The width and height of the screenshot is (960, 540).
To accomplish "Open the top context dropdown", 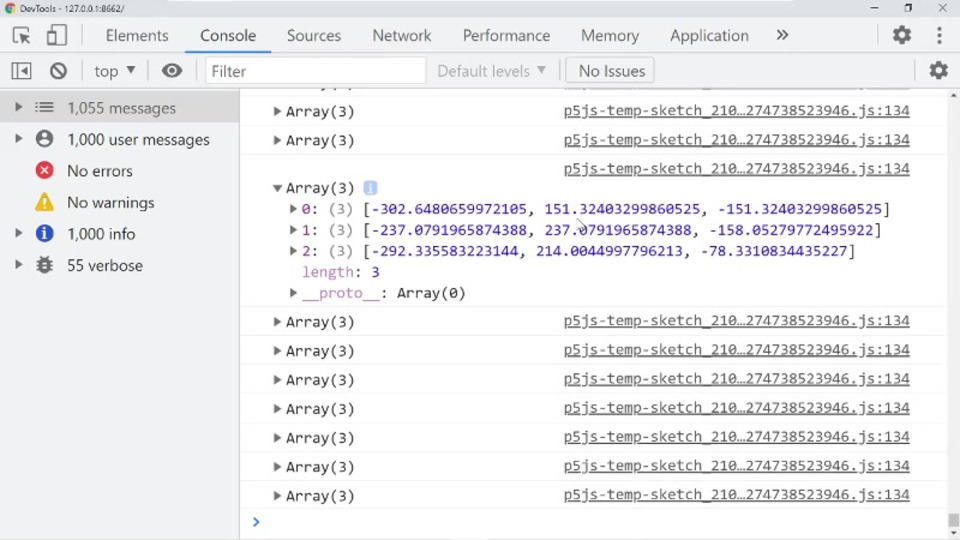I will (114, 71).
